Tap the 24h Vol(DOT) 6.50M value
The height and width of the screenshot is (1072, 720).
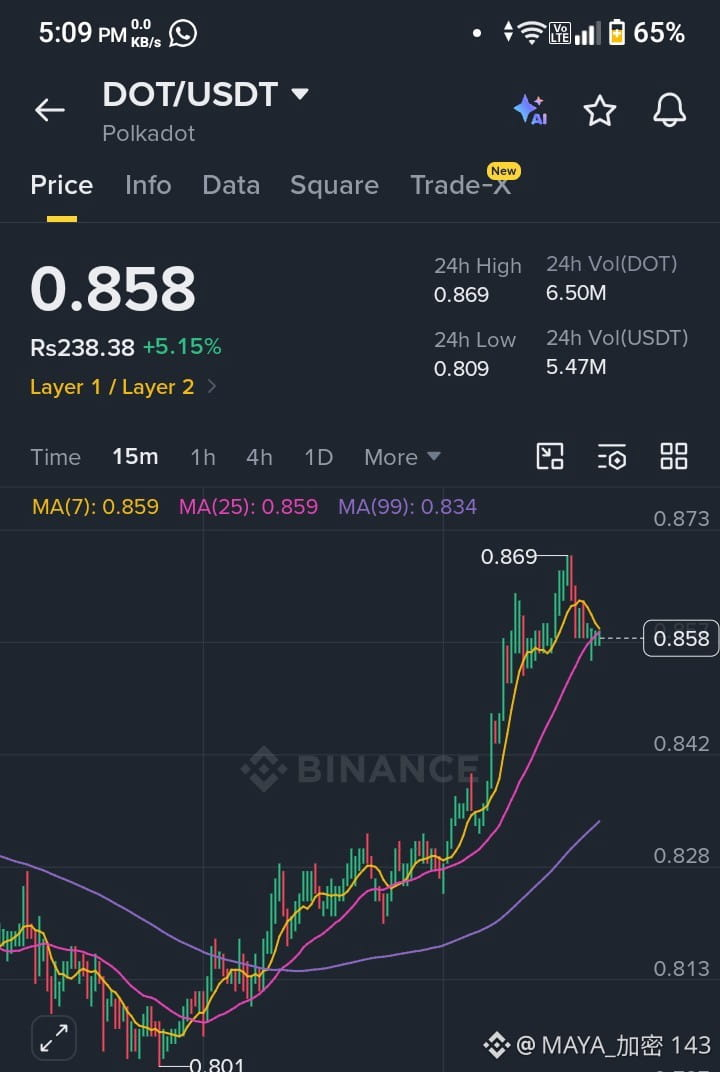pyautogui.click(x=576, y=293)
